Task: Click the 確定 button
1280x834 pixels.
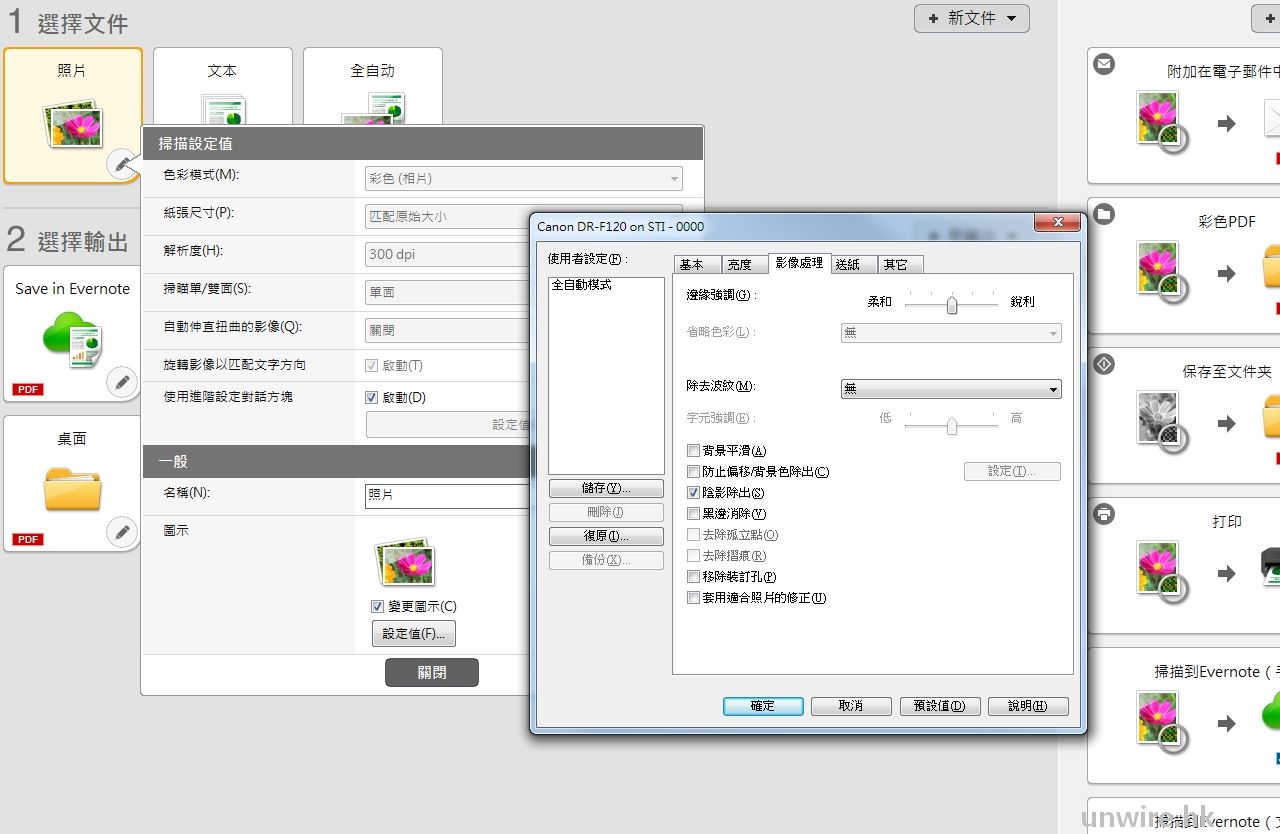Action: coord(762,706)
